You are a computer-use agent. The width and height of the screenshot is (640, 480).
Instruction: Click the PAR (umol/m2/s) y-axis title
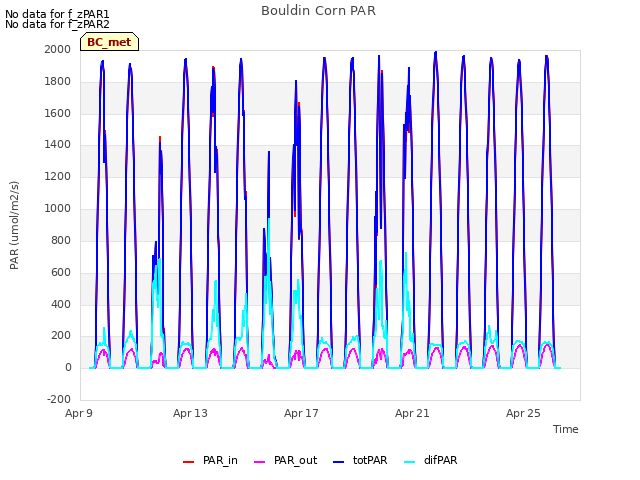click(14, 225)
